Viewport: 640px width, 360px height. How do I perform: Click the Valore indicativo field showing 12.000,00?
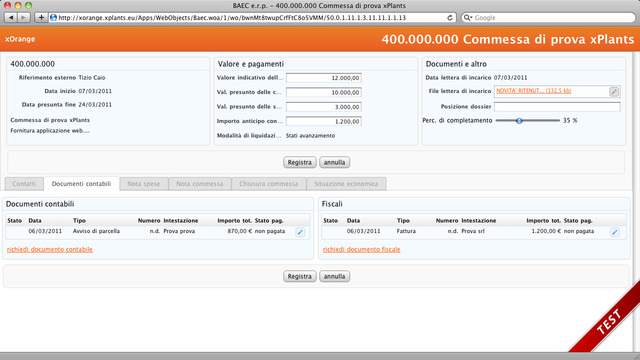(324, 78)
